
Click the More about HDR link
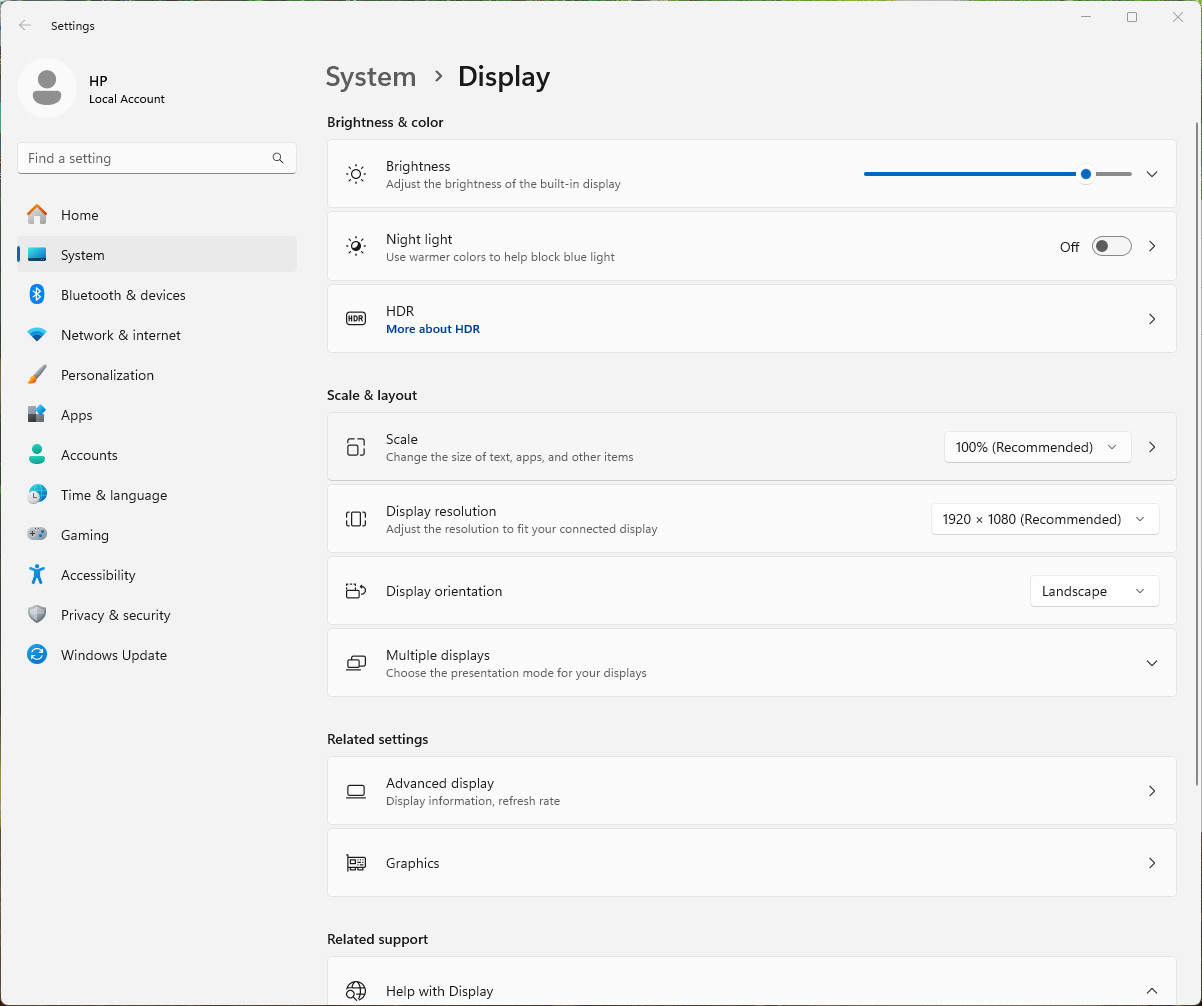(x=433, y=329)
